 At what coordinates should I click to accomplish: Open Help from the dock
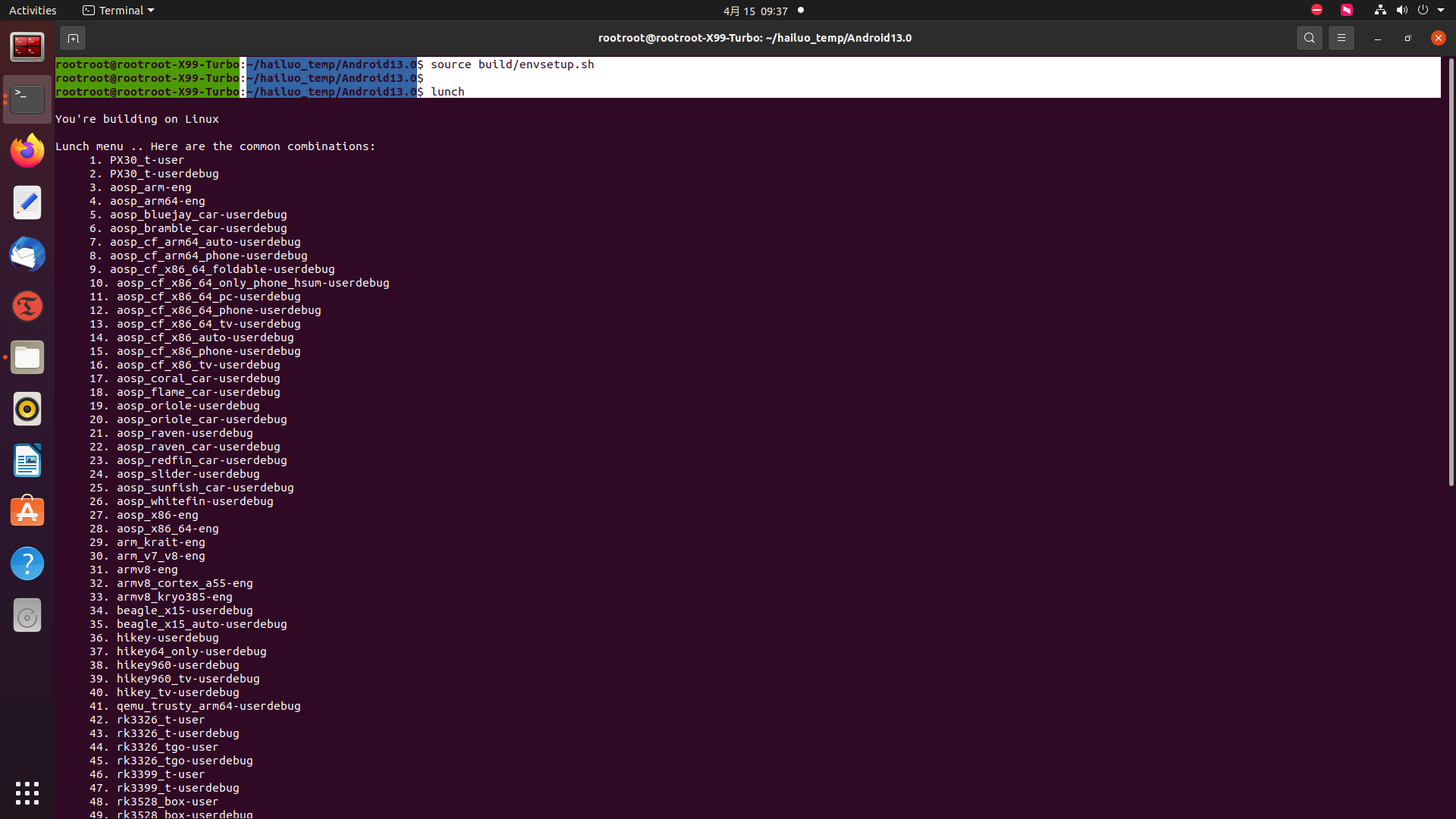point(27,563)
